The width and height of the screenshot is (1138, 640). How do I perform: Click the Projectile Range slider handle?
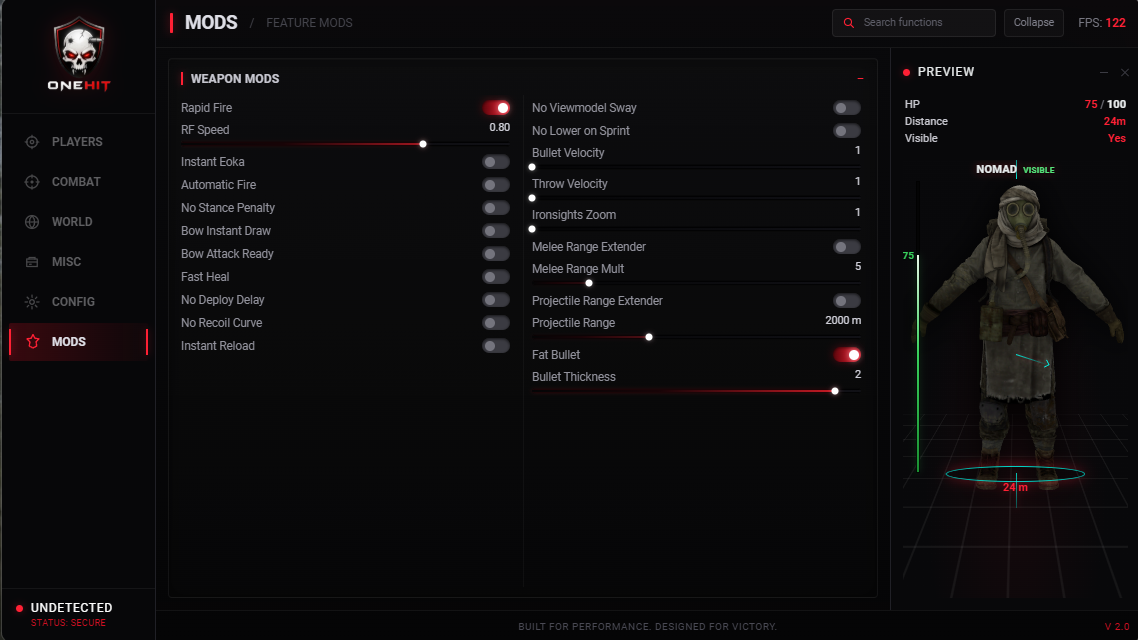[x=649, y=337]
